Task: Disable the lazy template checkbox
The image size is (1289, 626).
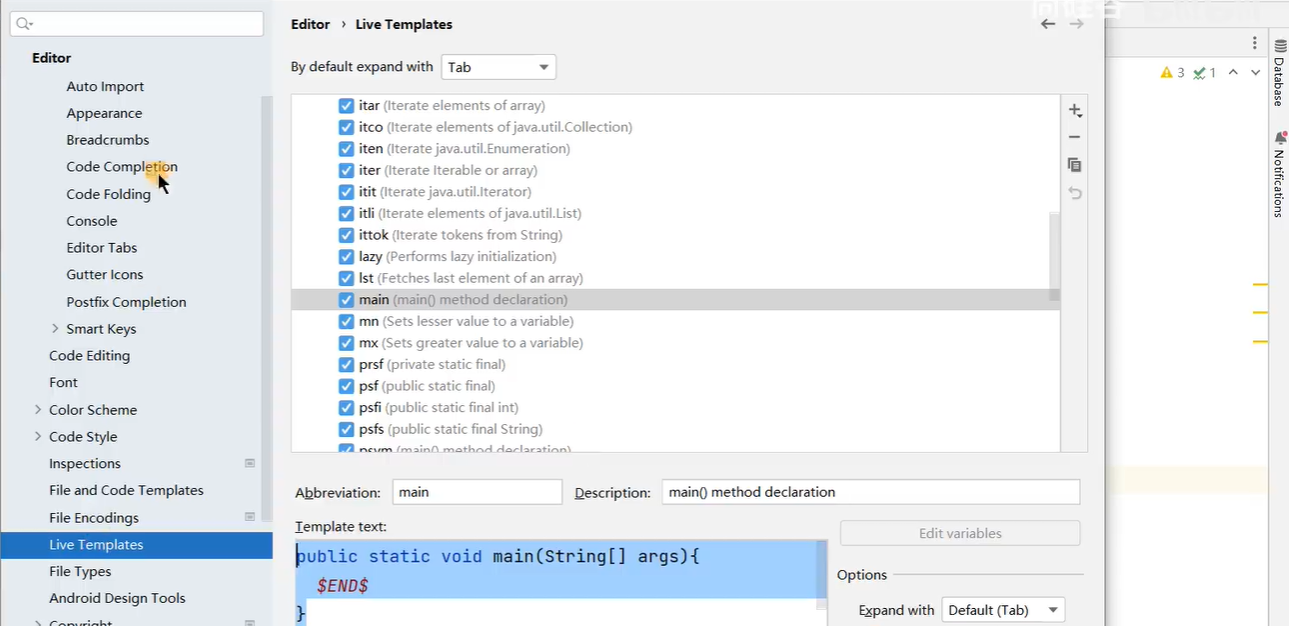Action: 346,257
